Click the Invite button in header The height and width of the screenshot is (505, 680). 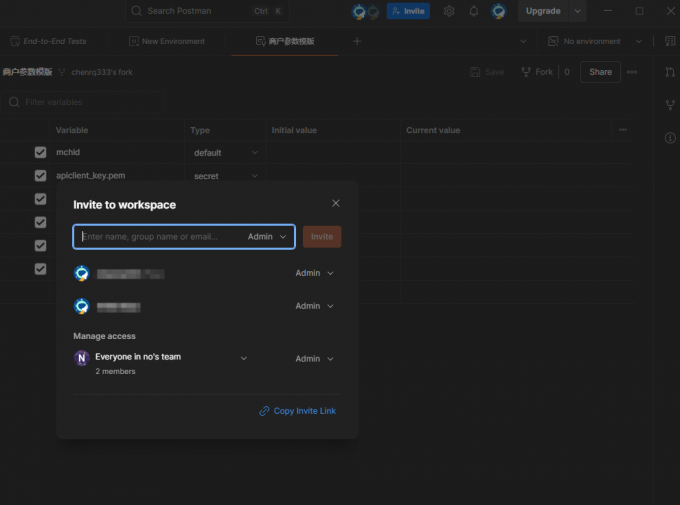[x=408, y=11]
